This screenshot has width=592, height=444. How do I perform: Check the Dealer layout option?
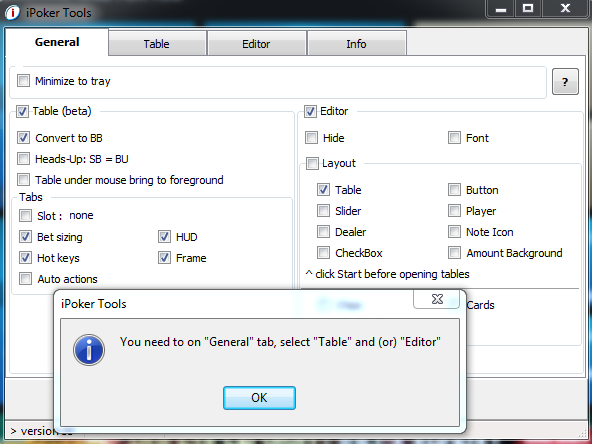click(324, 231)
